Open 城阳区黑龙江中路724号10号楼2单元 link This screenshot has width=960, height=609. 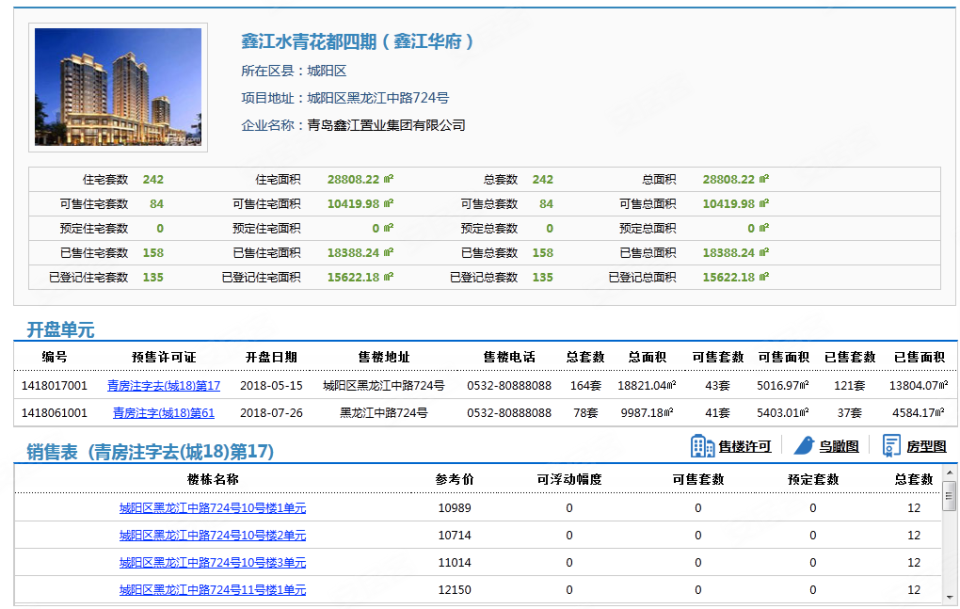(x=212, y=536)
